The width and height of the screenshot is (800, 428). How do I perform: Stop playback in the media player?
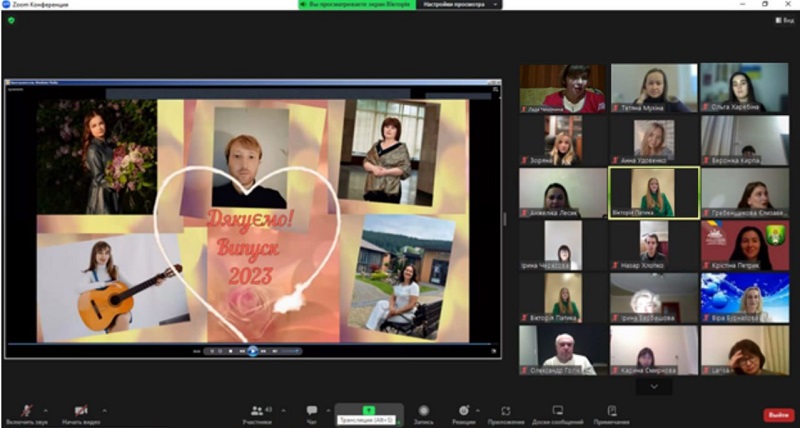point(231,351)
